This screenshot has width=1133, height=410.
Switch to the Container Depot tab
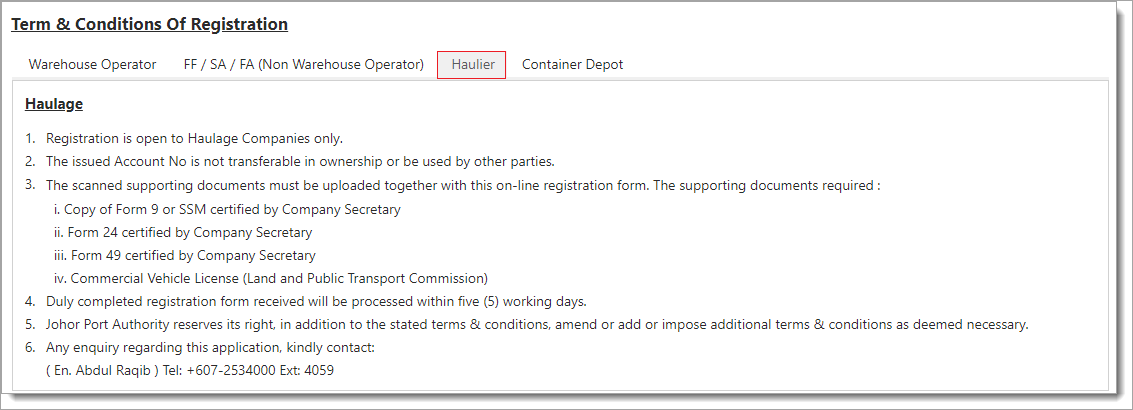(x=572, y=64)
